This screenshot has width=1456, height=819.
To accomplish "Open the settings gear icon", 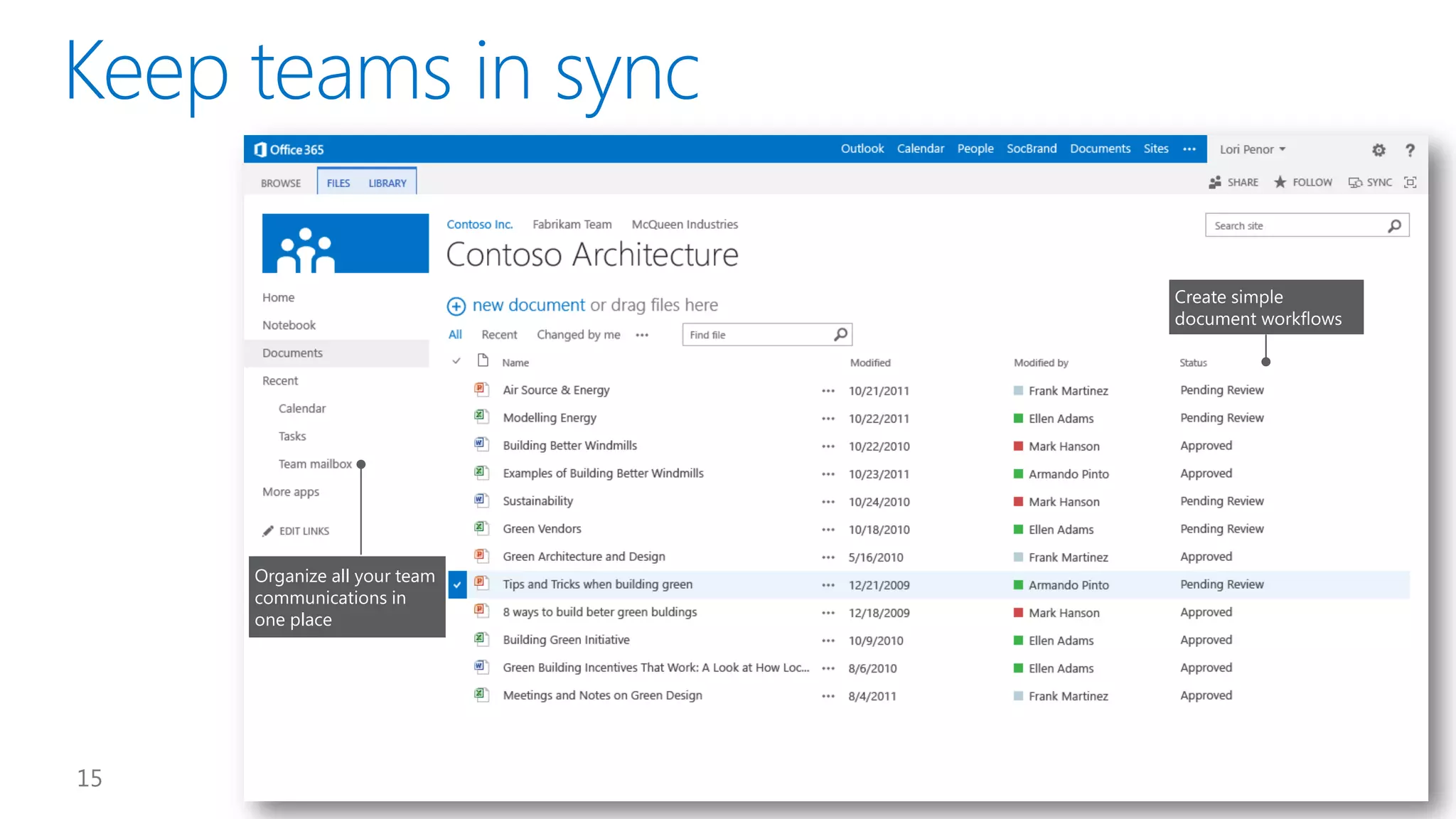I will pyautogui.click(x=1379, y=150).
